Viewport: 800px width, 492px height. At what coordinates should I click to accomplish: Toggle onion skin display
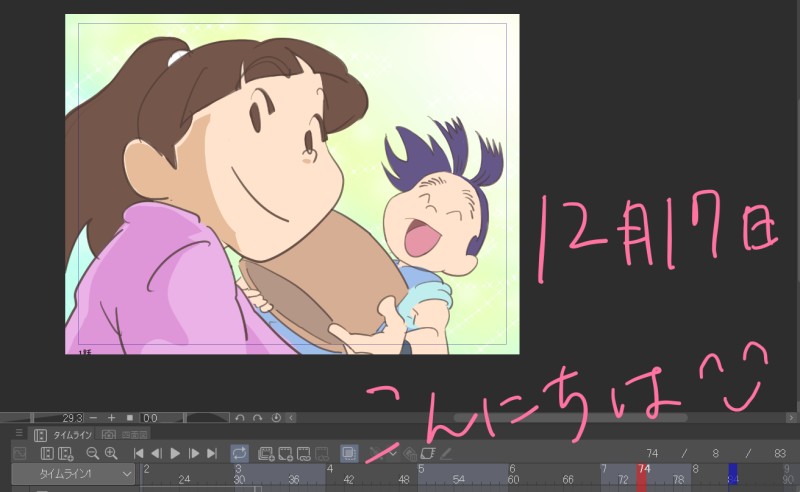(x=349, y=453)
